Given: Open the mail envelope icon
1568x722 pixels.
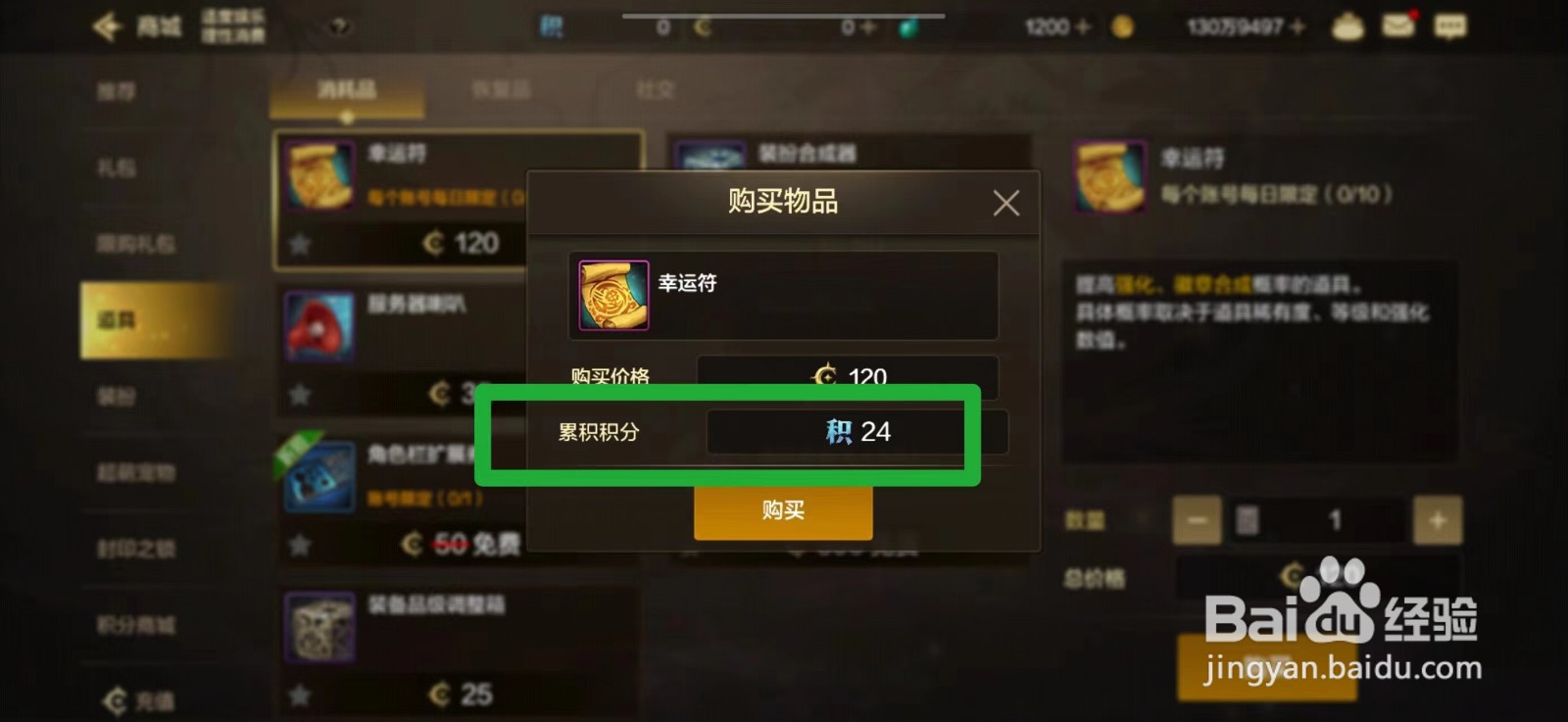Looking at the screenshot, I should click(1398, 25).
